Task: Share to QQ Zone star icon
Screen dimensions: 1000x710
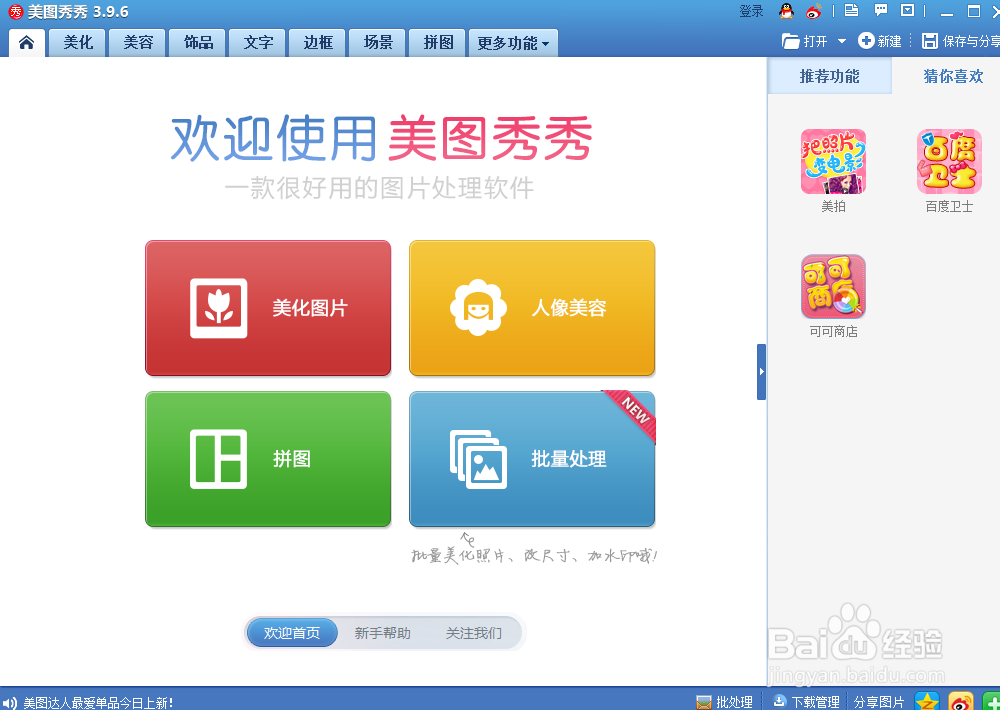Action: tap(927, 701)
